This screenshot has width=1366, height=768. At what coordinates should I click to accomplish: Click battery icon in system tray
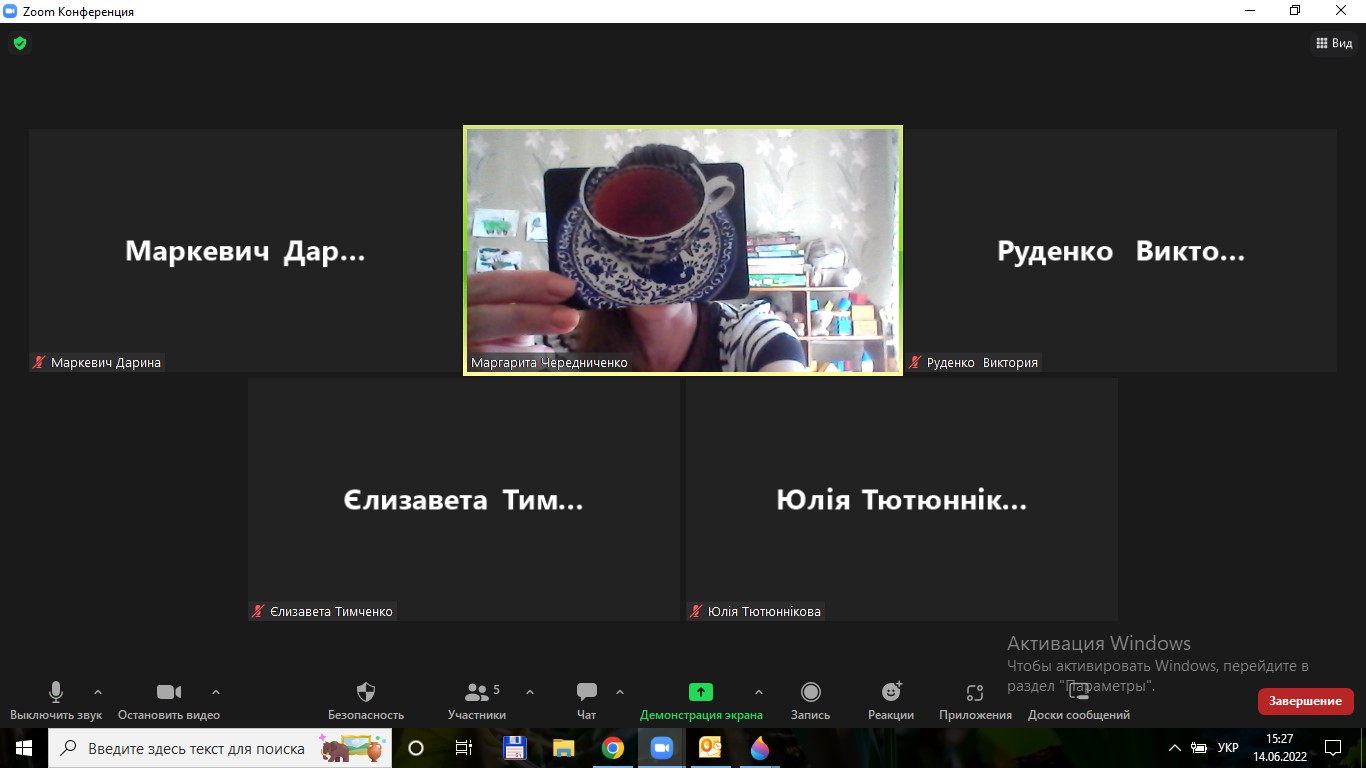point(1199,748)
